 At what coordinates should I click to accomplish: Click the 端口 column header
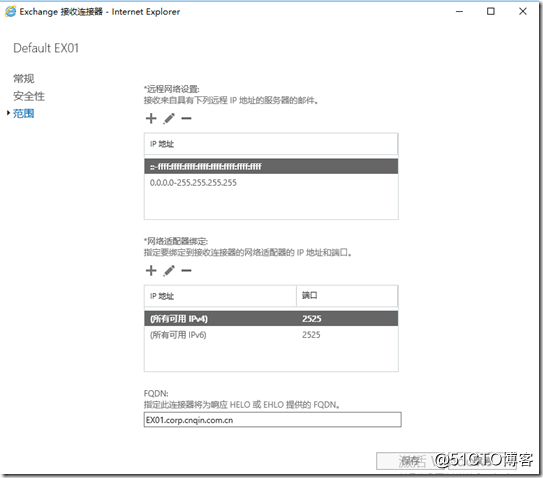347,296
